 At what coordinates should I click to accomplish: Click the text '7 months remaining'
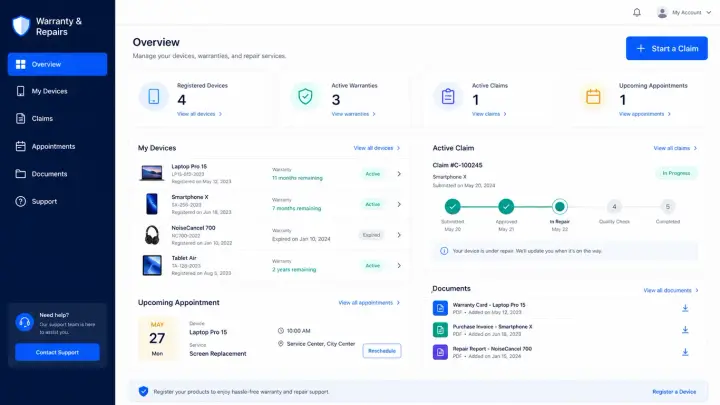tap(296, 208)
